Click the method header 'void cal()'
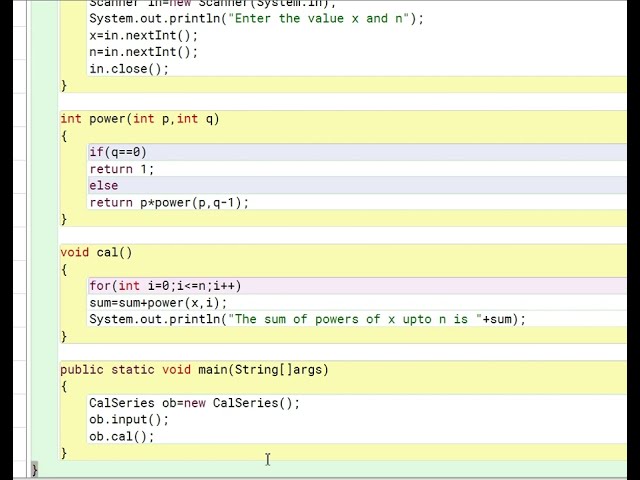The width and height of the screenshot is (640, 480). click(96, 253)
